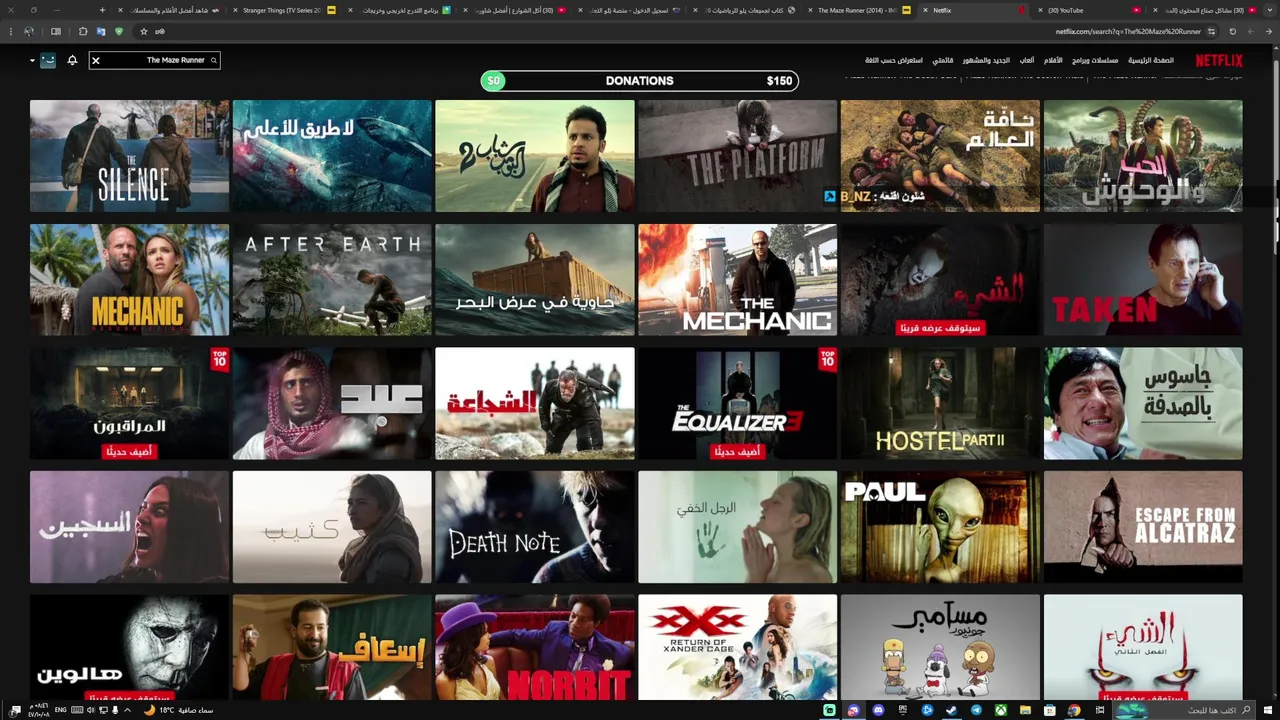The height and width of the screenshot is (720, 1280).
Task: Expand the profile dropdown arrow
Action: point(32,61)
